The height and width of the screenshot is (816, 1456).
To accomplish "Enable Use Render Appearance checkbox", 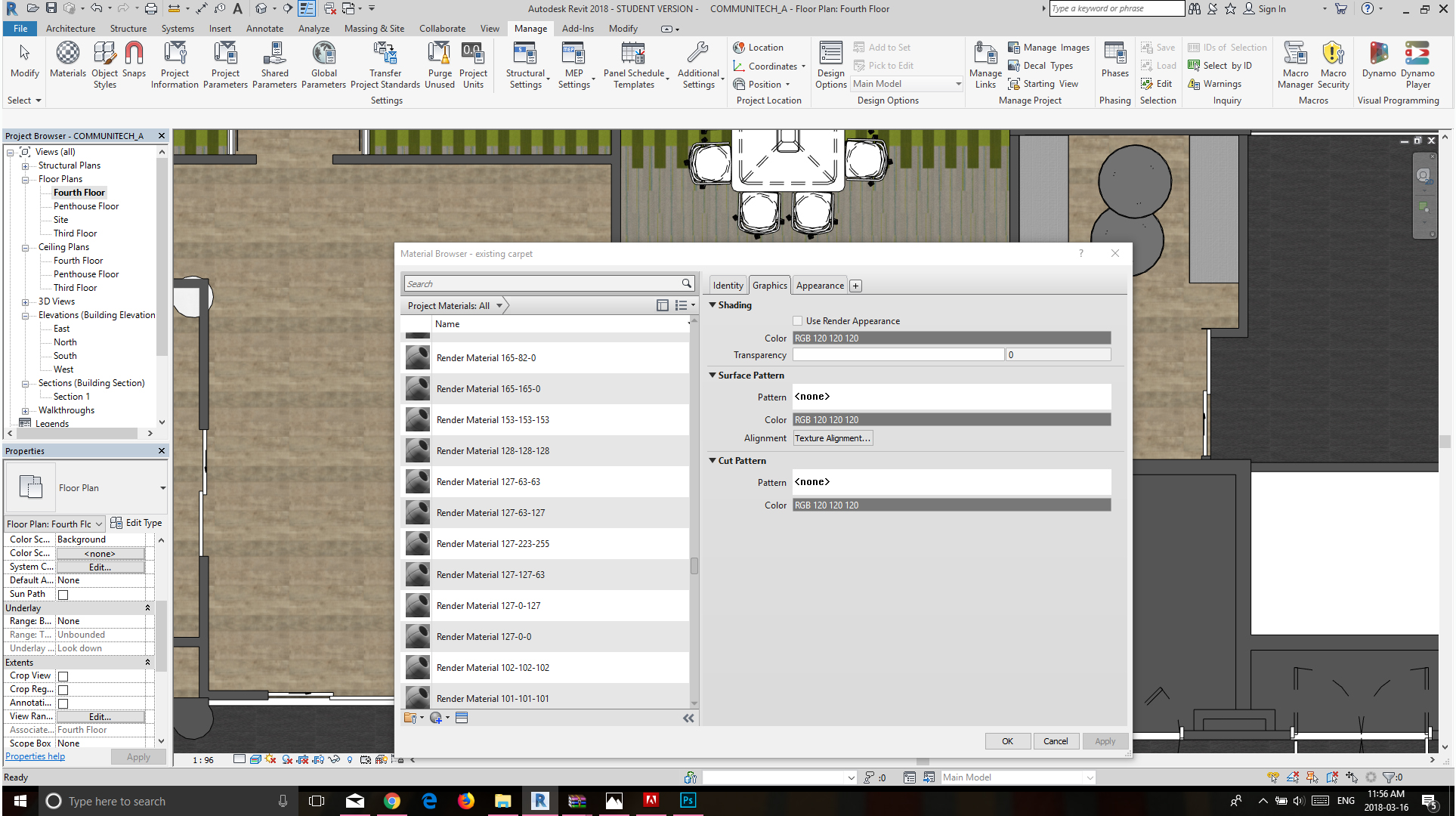I will [798, 321].
